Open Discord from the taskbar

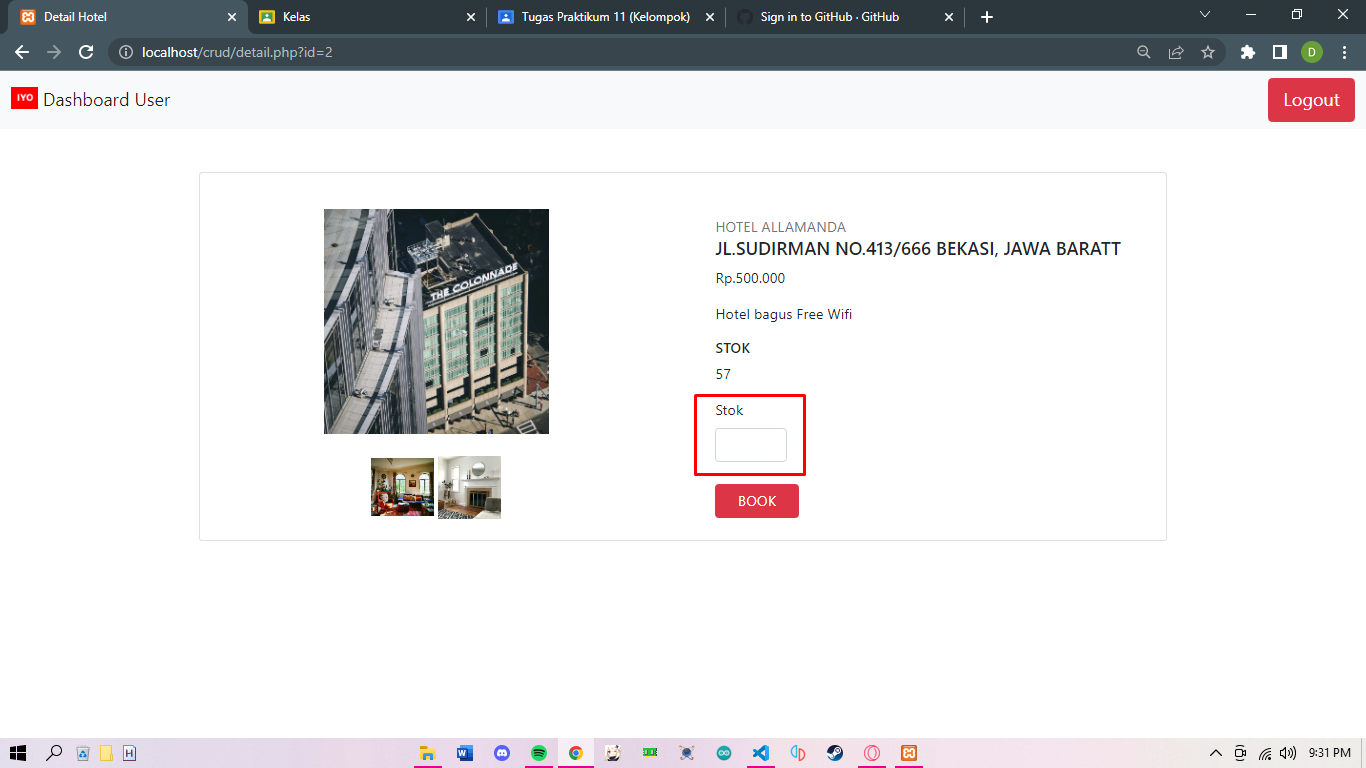pyautogui.click(x=501, y=753)
